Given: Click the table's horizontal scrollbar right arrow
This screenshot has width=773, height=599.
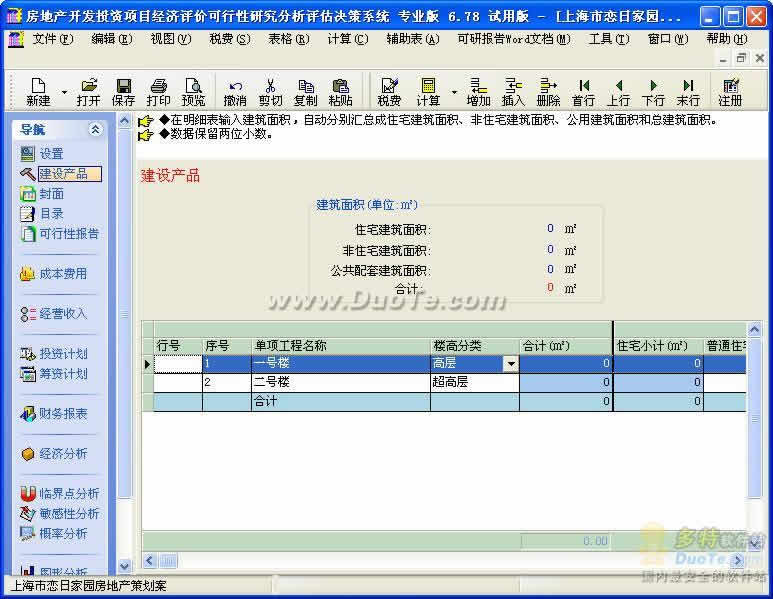Looking at the screenshot, I should (x=738, y=561).
